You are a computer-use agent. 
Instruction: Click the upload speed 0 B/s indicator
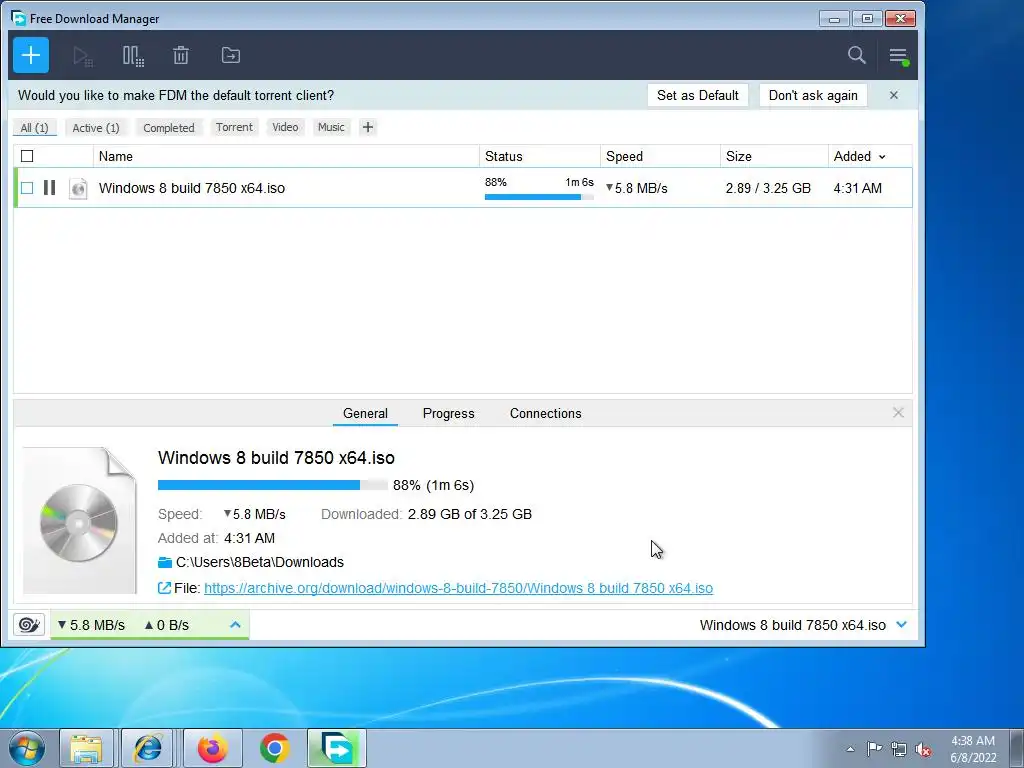click(167, 625)
